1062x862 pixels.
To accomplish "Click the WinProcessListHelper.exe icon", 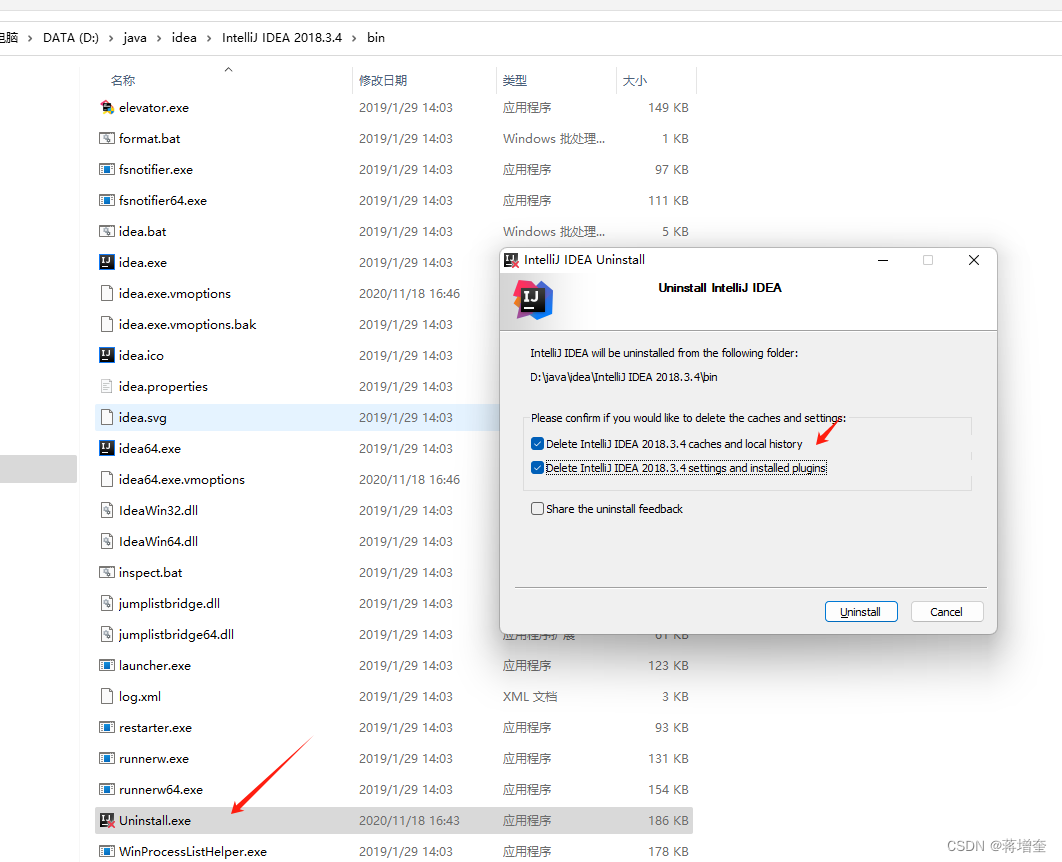I will point(106,851).
